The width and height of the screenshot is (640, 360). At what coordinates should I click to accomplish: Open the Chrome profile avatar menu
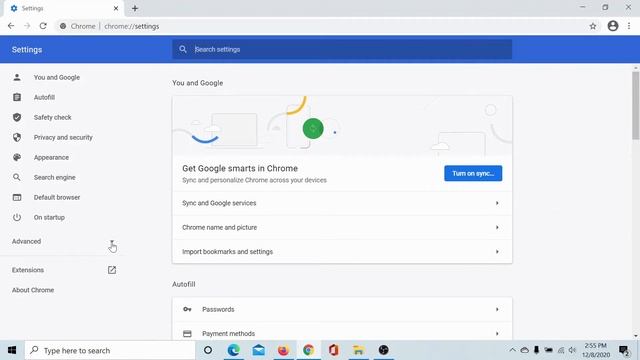point(613,26)
